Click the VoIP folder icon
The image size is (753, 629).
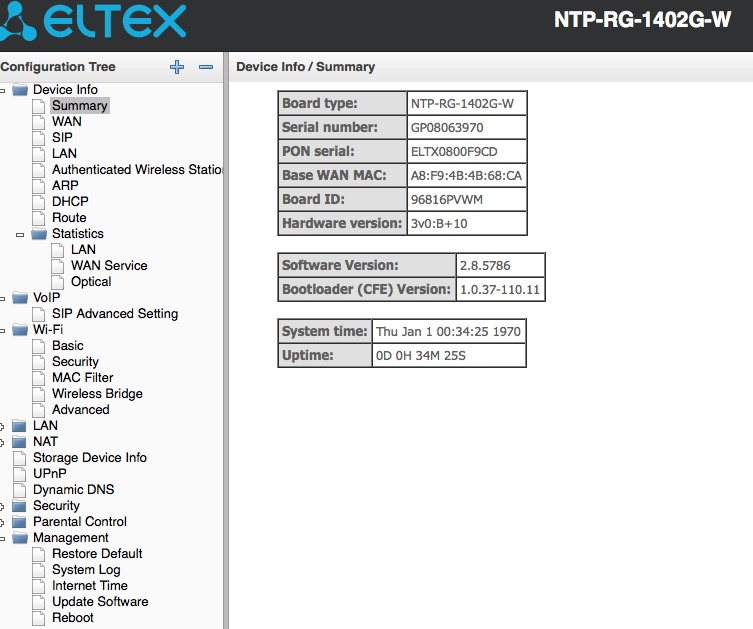tap(20, 298)
